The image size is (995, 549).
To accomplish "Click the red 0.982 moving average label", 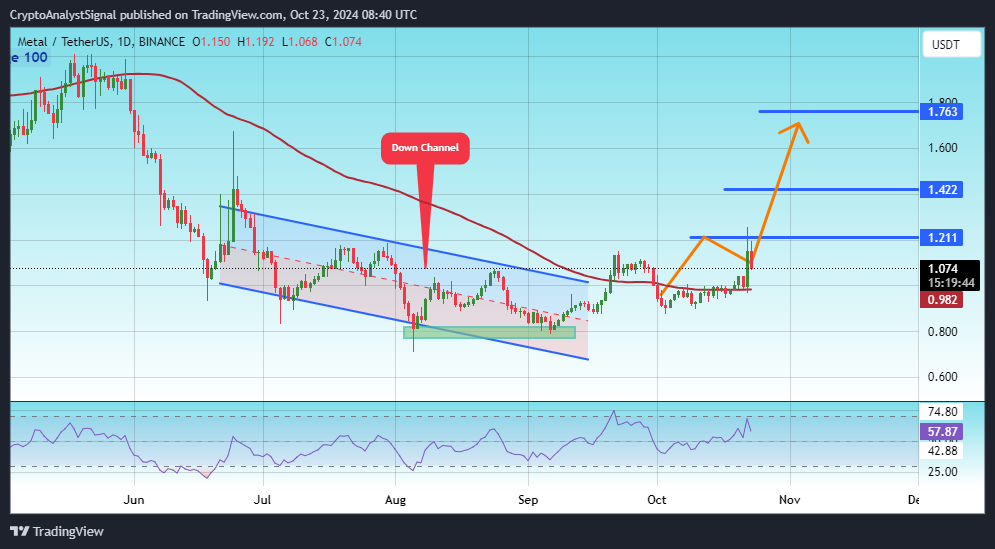I will pyautogui.click(x=942, y=300).
